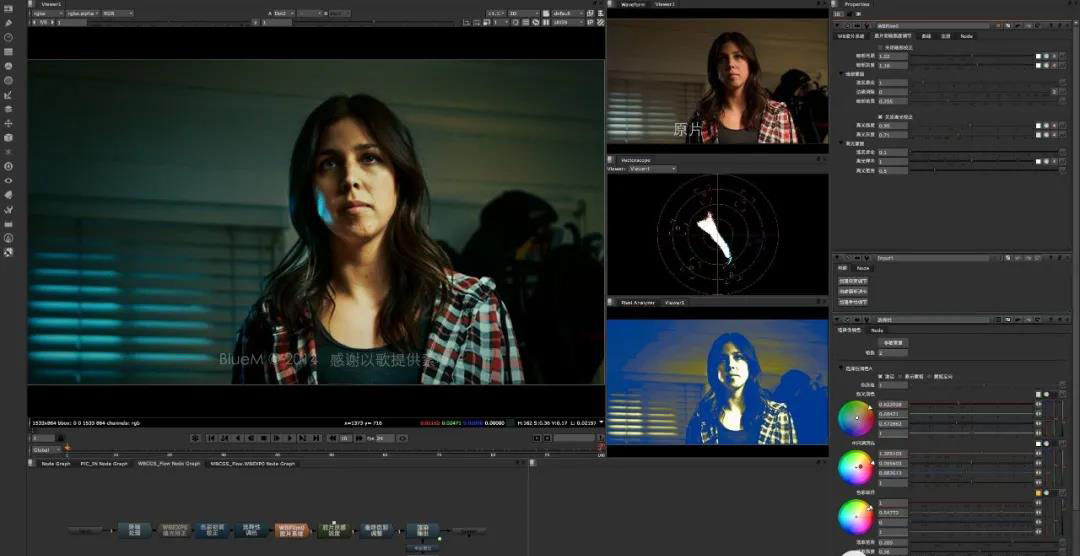Screen dimensions: 1080x556
Task: Open the Keyer nodes menu icon
Action: [9, 95]
